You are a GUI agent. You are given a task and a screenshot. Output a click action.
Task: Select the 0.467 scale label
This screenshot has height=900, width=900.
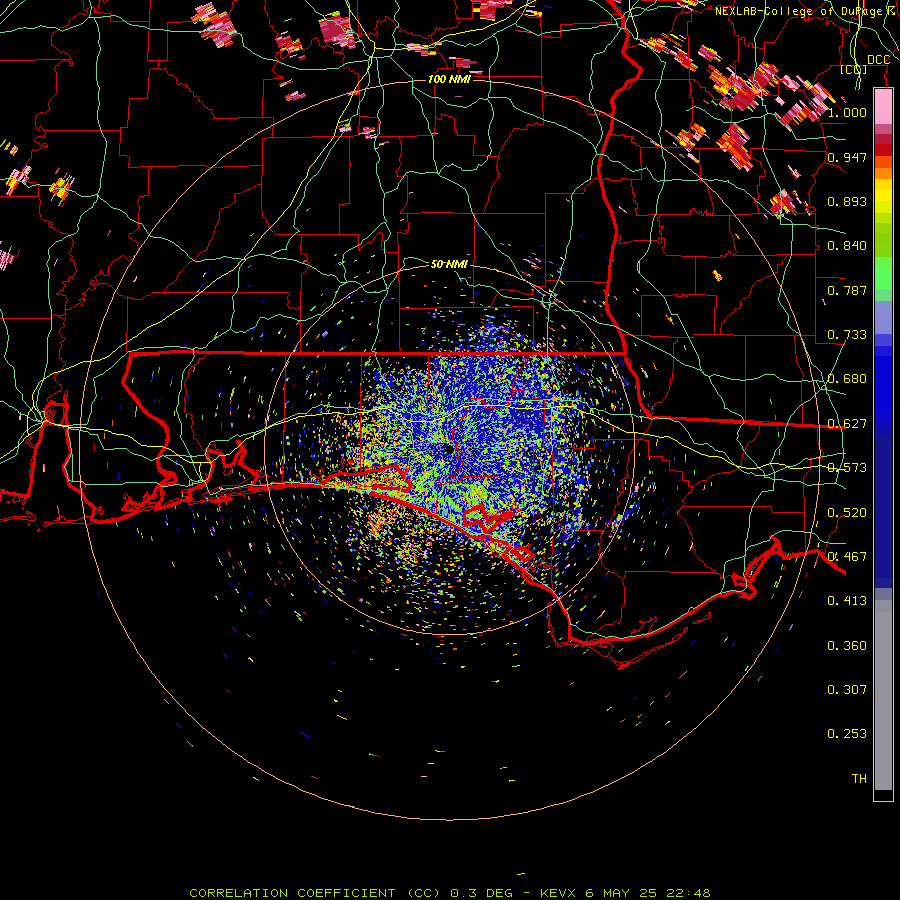click(847, 557)
